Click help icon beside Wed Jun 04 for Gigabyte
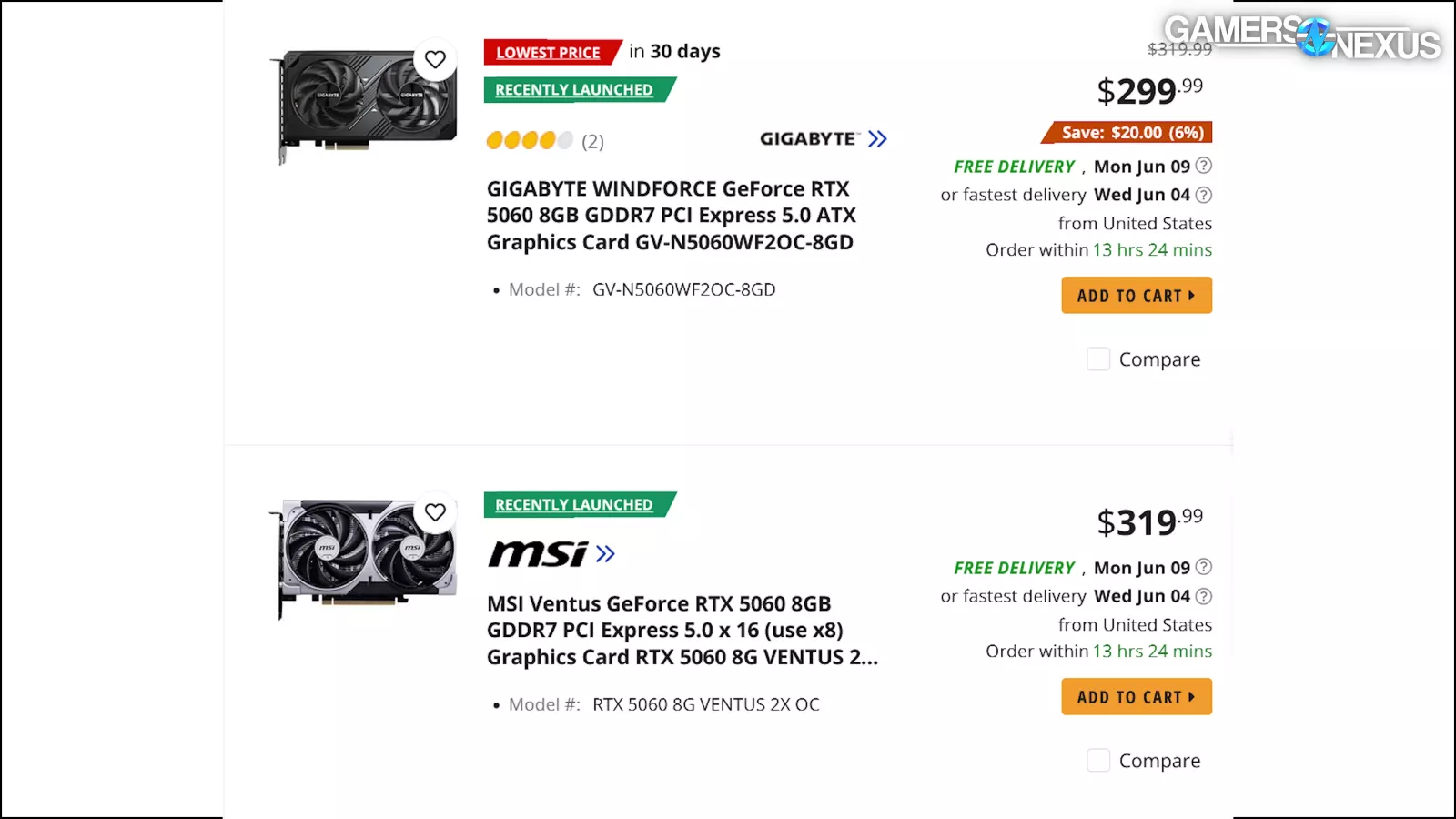 (1203, 195)
